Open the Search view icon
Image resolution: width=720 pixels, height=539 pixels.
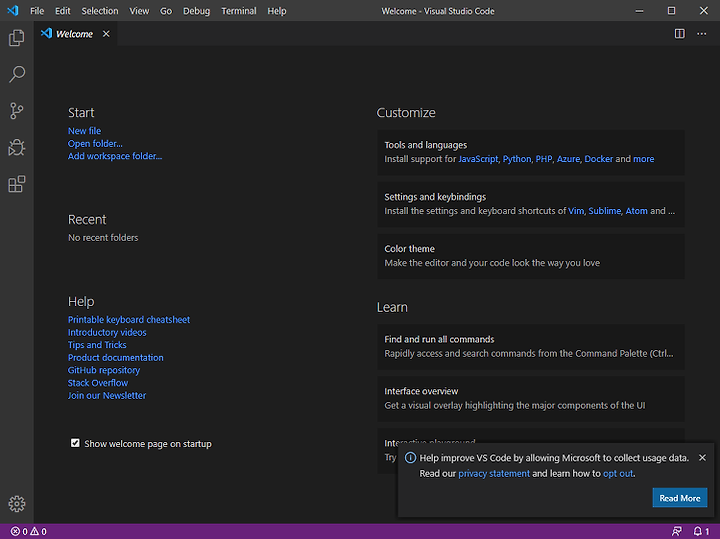tap(17, 74)
